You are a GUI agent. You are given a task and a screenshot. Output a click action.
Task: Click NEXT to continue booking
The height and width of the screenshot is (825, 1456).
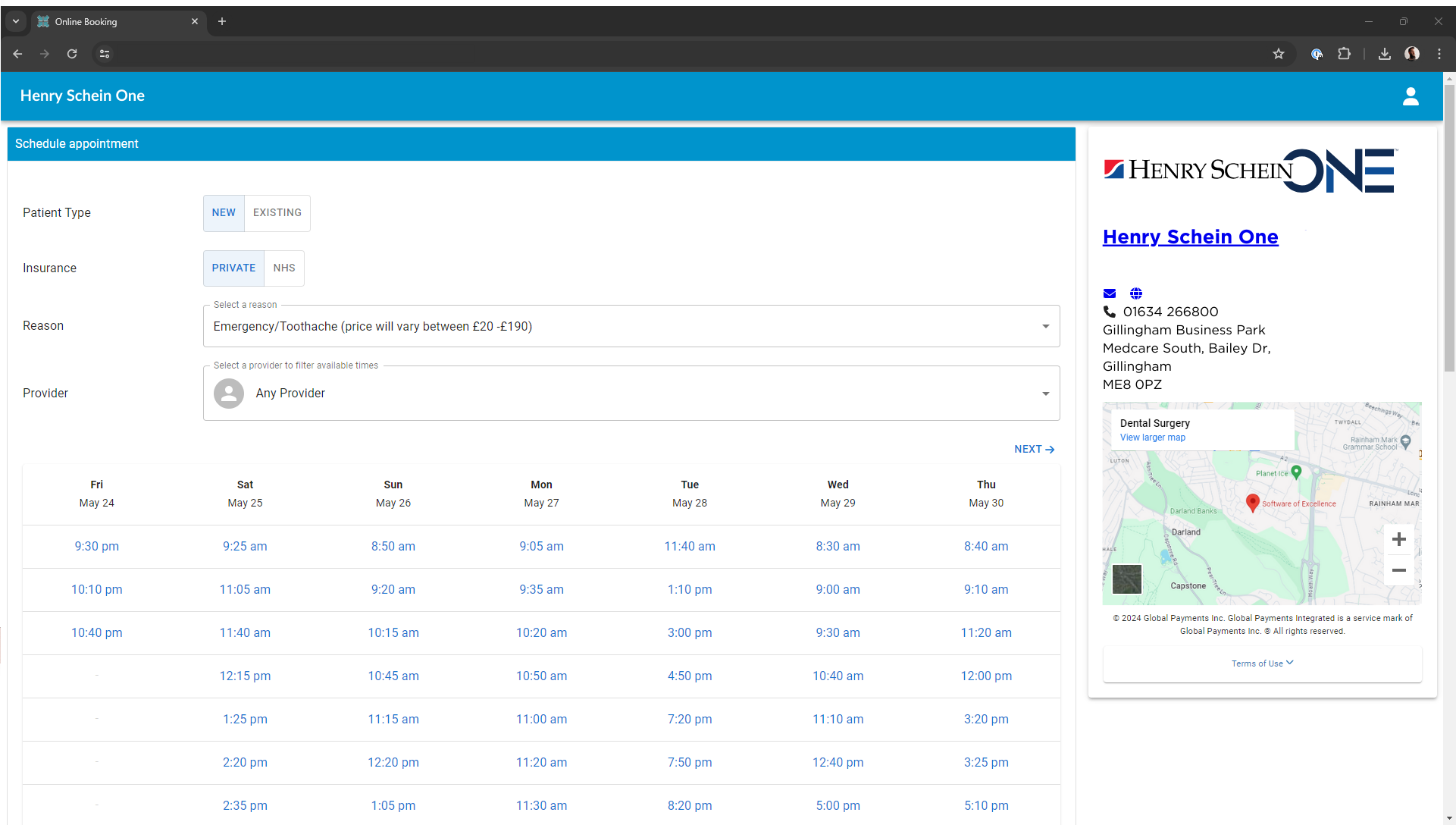1033,449
